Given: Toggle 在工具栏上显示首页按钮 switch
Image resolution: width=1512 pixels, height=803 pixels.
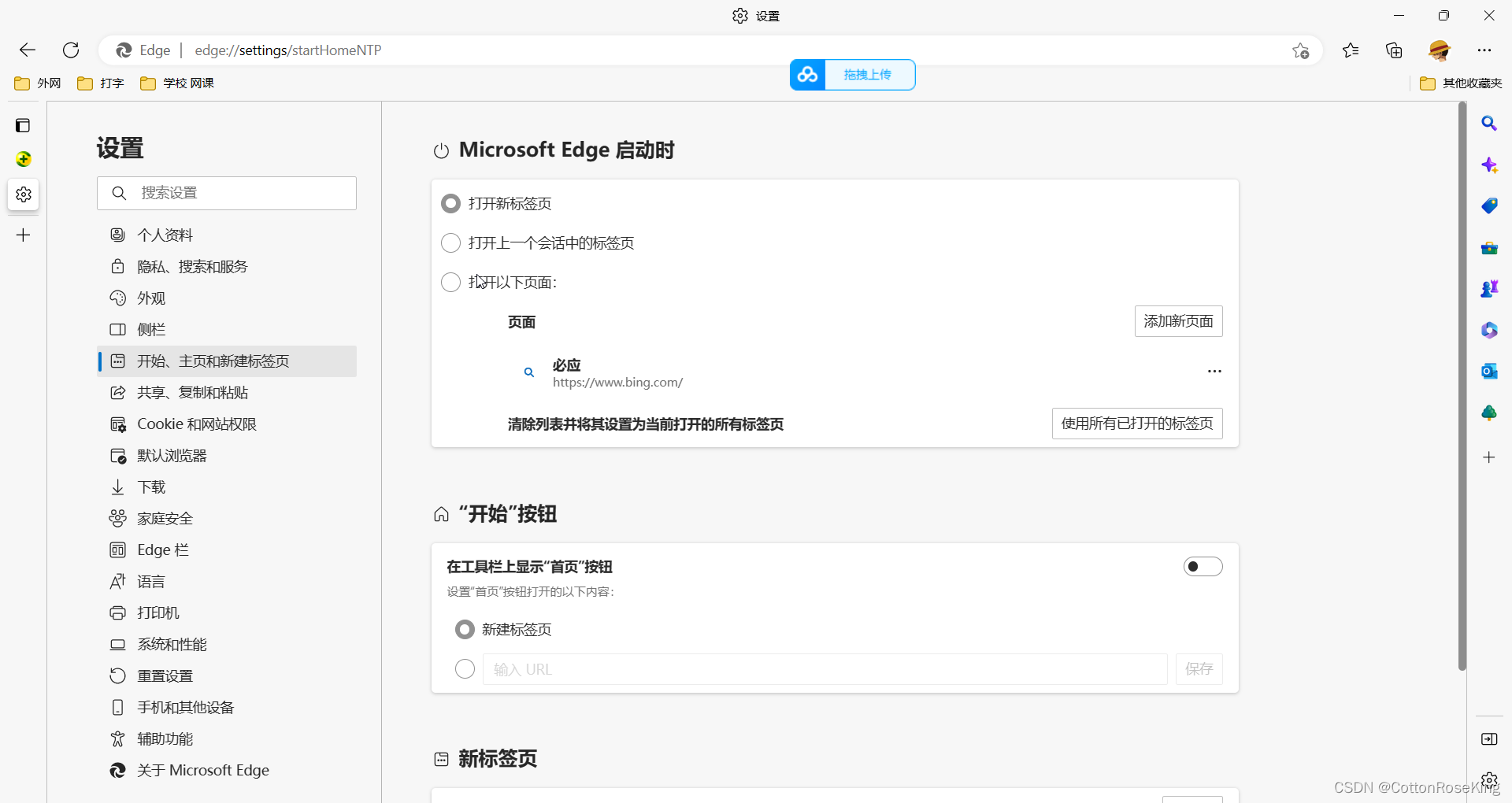Looking at the screenshot, I should [x=1203, y=567].
